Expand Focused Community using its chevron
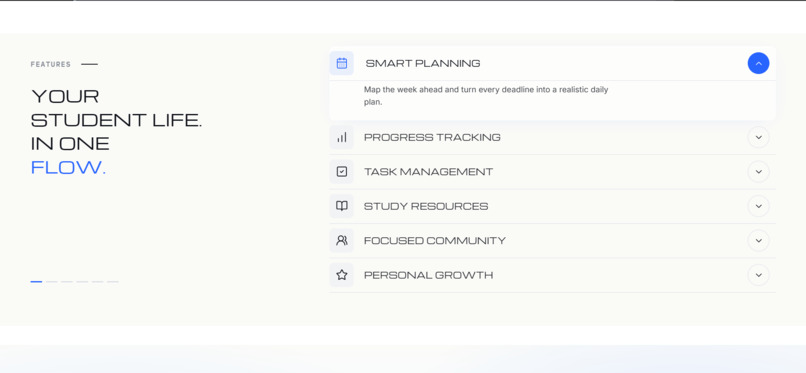Viewport: 806px width, 373px height. click(x=758, y=240)
